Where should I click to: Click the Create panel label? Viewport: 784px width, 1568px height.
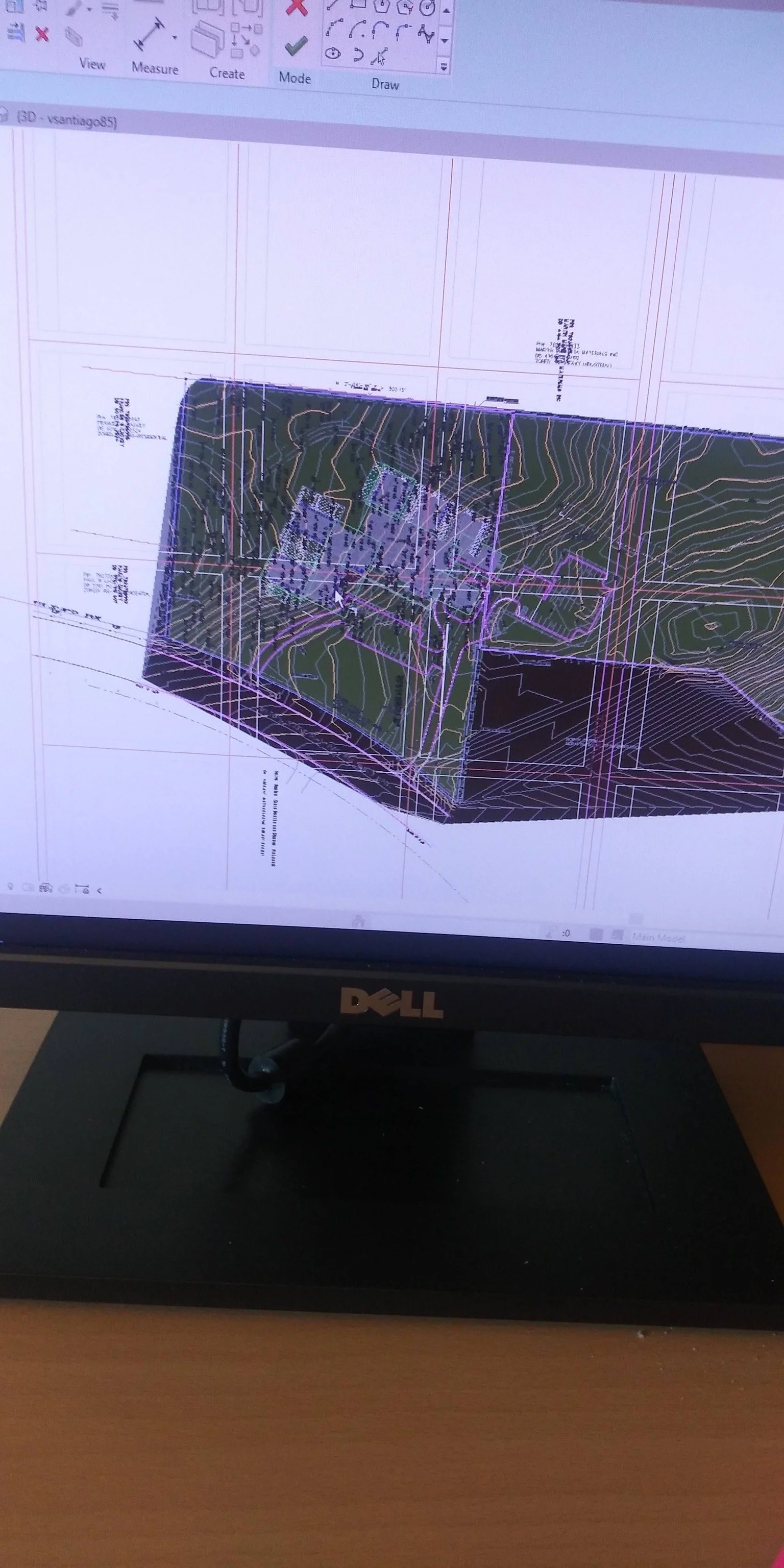227,73
